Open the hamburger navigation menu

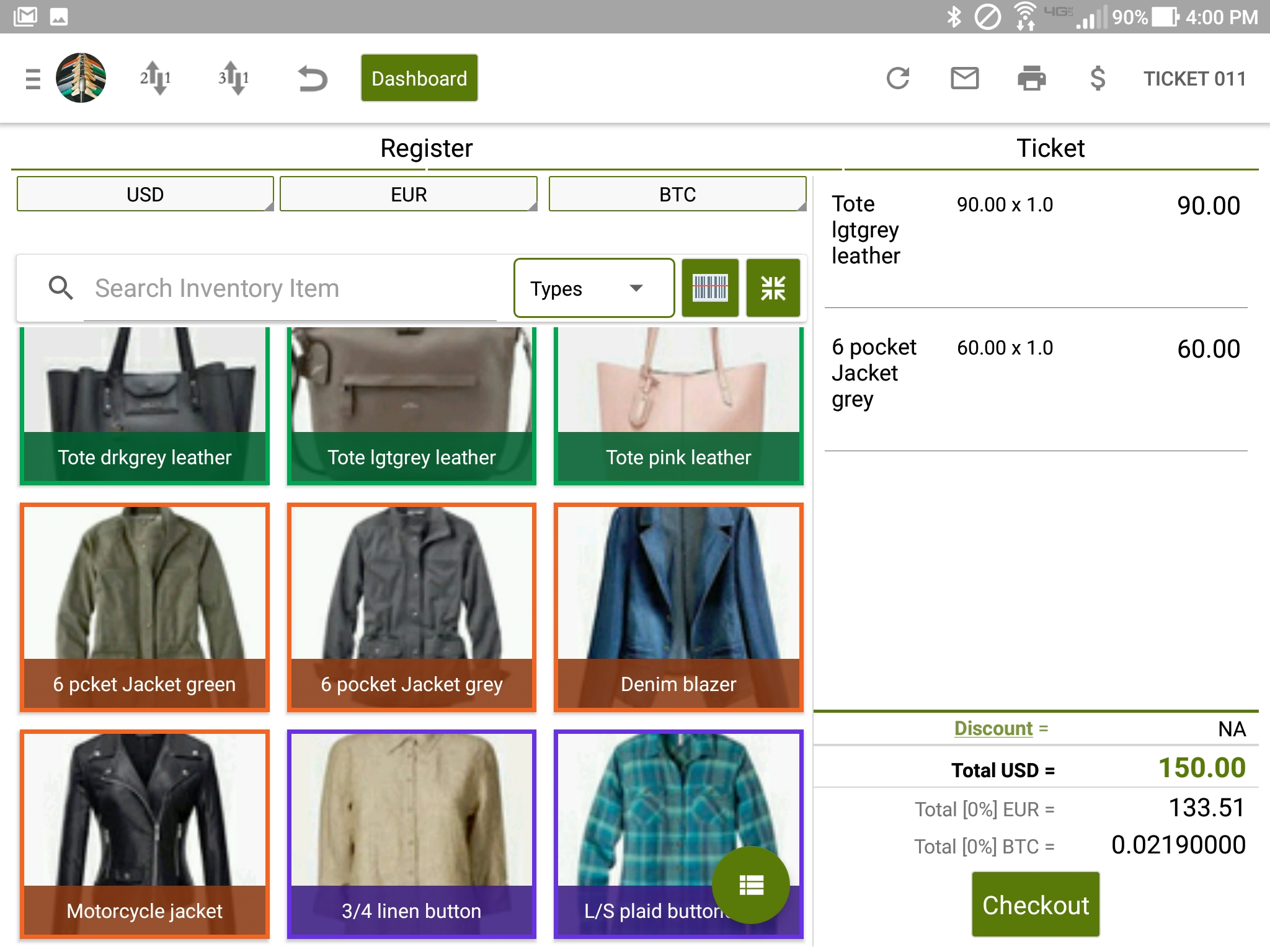(33, 79)
